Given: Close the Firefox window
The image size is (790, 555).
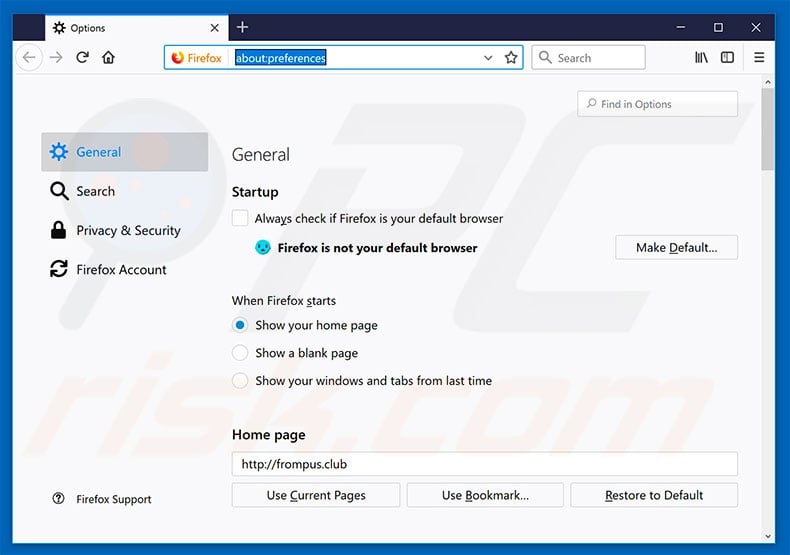Looking at the screenshot, I should pos(756,27).
